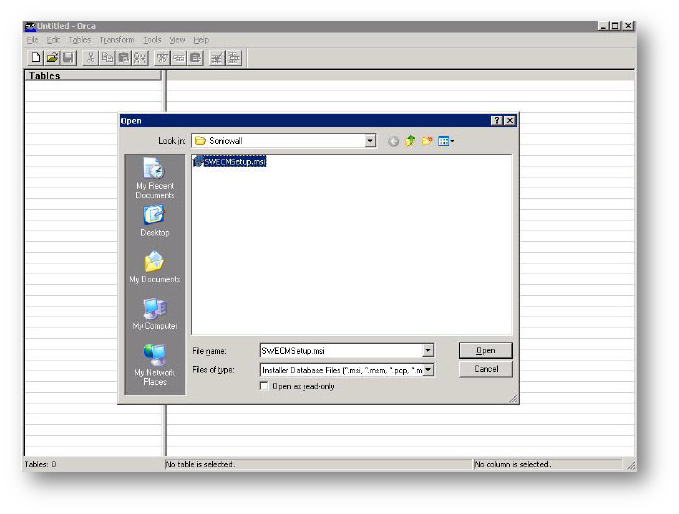Click the Paste Row toolbar icon
The image size is (679, 514).
click(195, 58)
